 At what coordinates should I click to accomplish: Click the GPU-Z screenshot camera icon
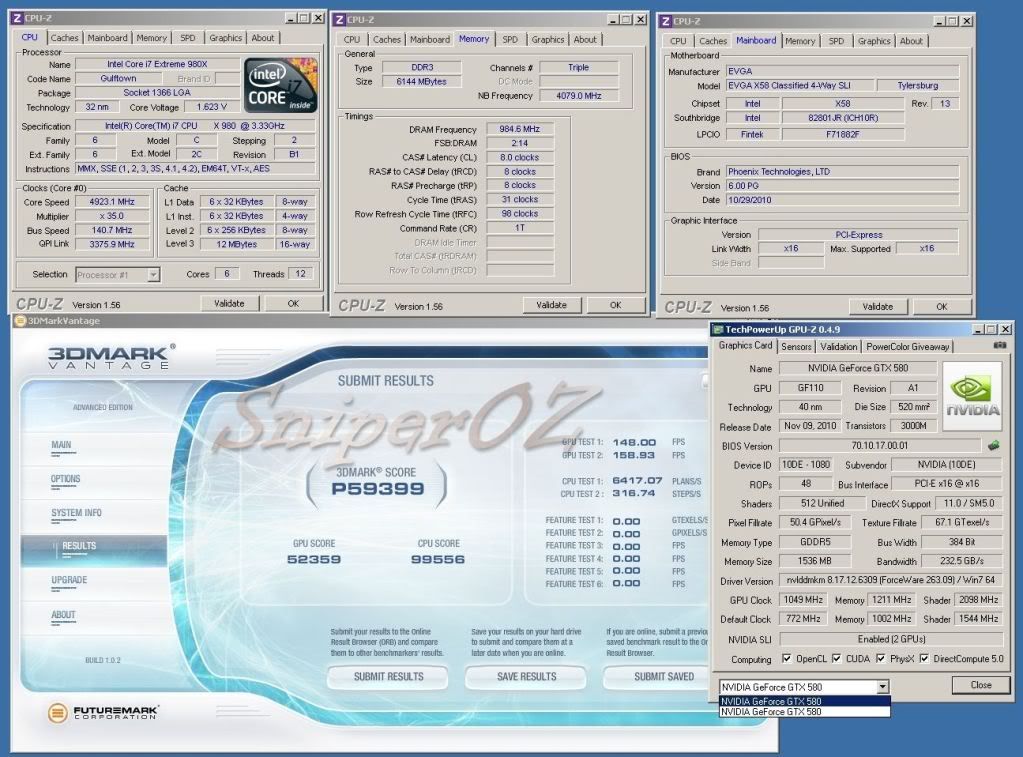pos(1000,346)
